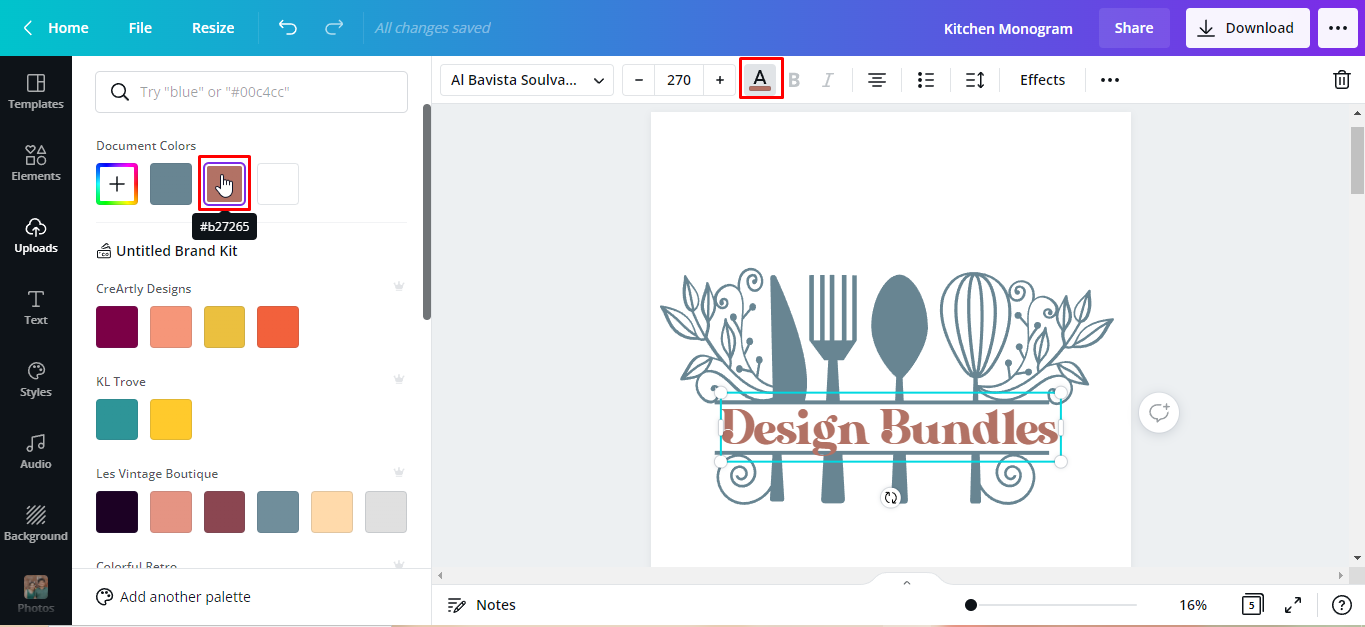Click the color panel vertical scrollbar
This screenshot has height=627, width=1365.
[427, 212]
